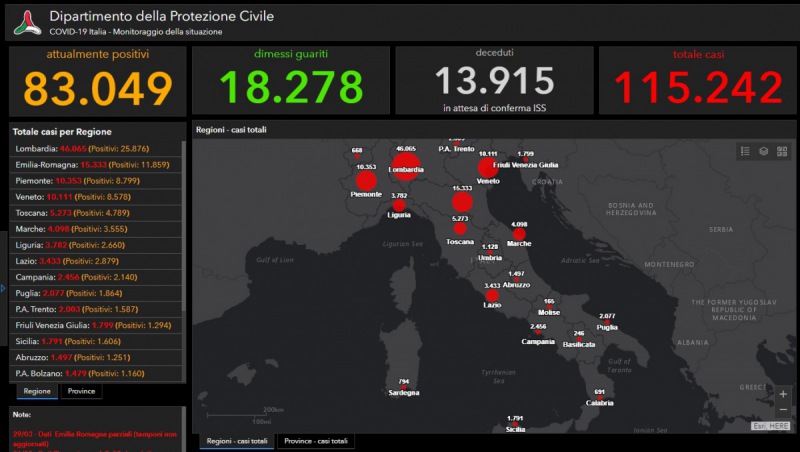The height and width of the screenshot is (452, 800).
Task: Click the Lazio marker on the map
Action: point(492,296)
